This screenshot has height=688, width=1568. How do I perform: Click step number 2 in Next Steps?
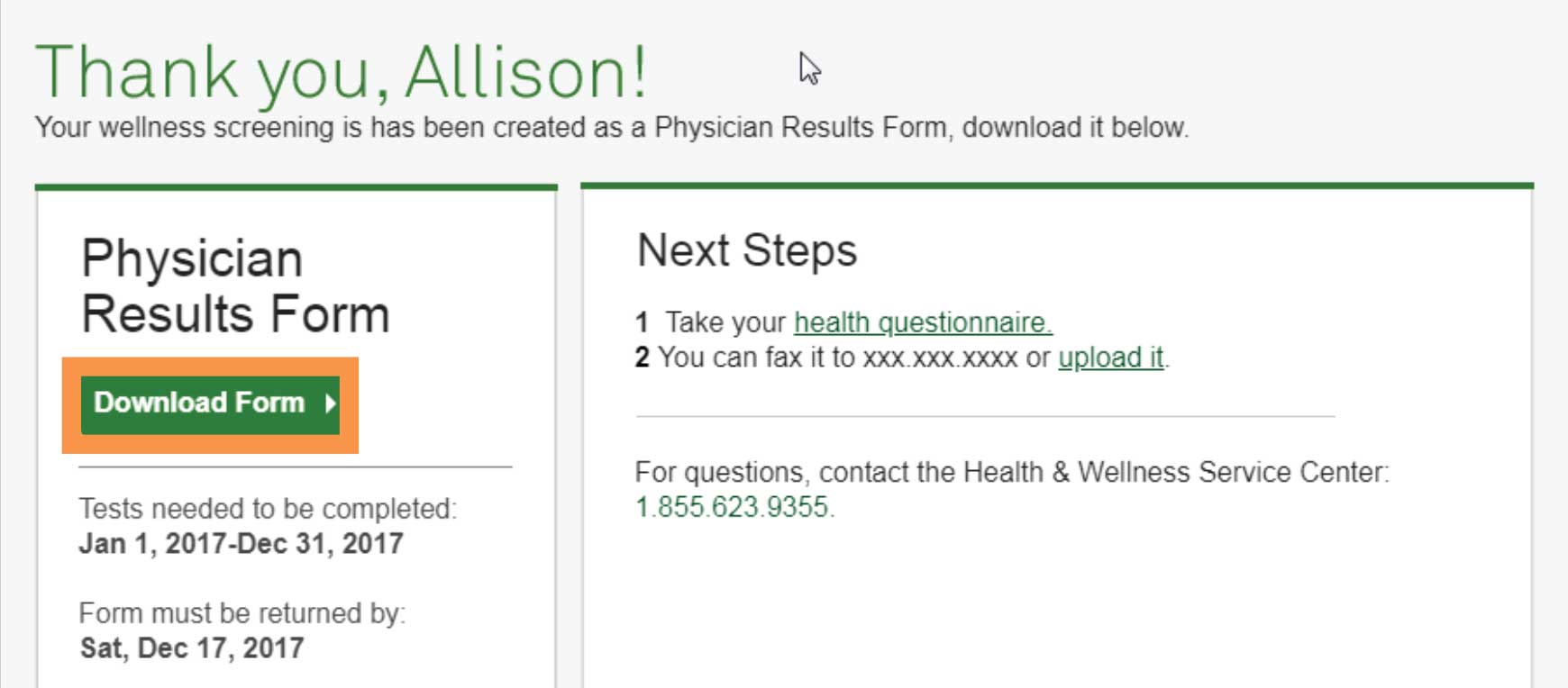pos(642,358)
